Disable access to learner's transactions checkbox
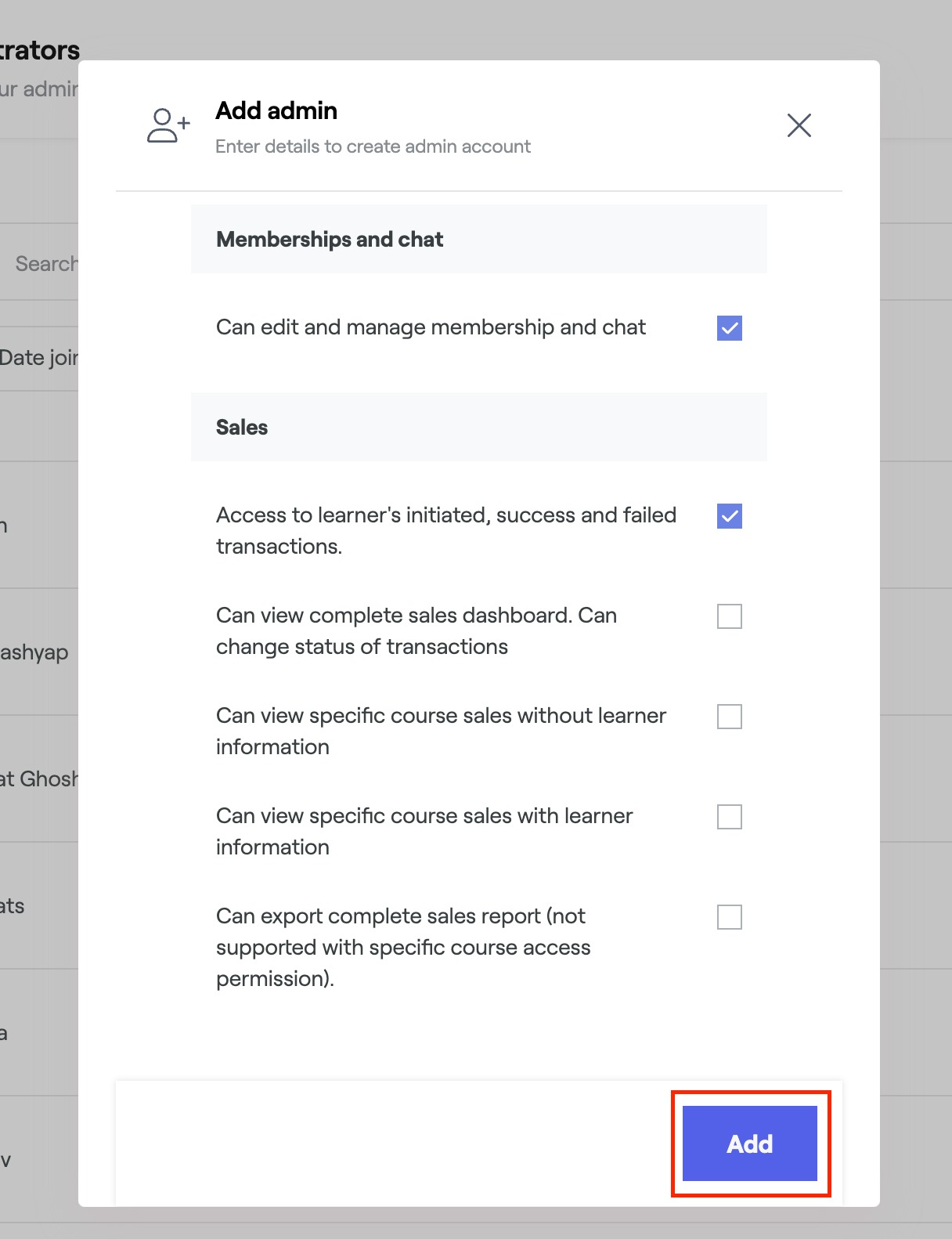The image size is (952, 1239). click(729, 516)
